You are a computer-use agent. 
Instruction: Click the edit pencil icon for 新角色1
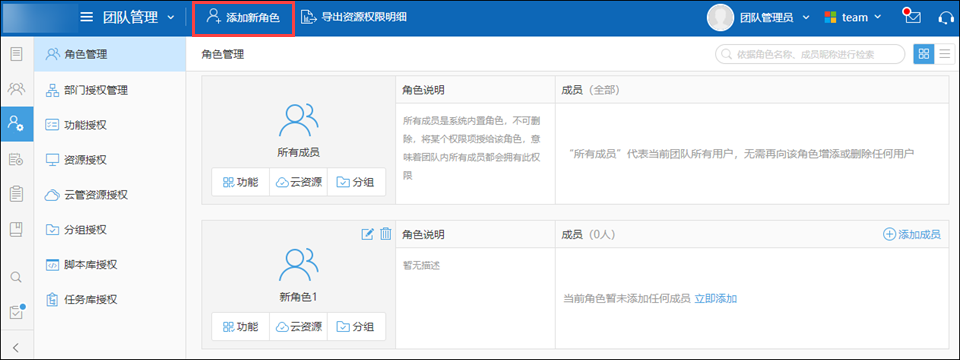tap(367, 234)
